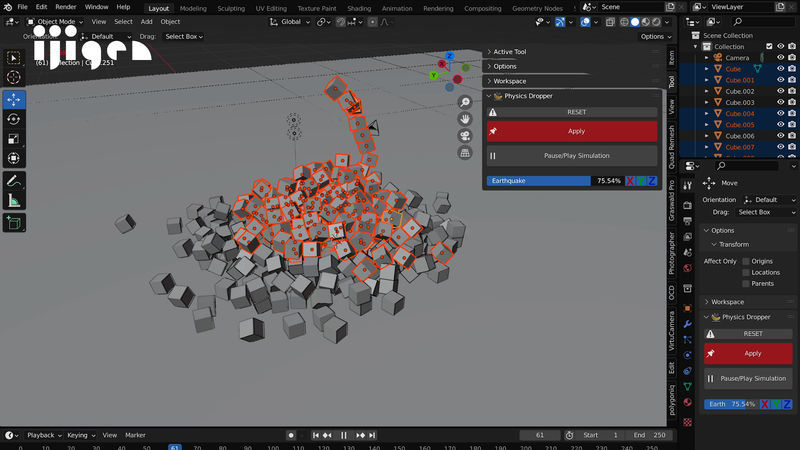Click RESET in properties editor panel
This screenshot has width=800, height=450.
pyautogui.click(x=748, y=334)
